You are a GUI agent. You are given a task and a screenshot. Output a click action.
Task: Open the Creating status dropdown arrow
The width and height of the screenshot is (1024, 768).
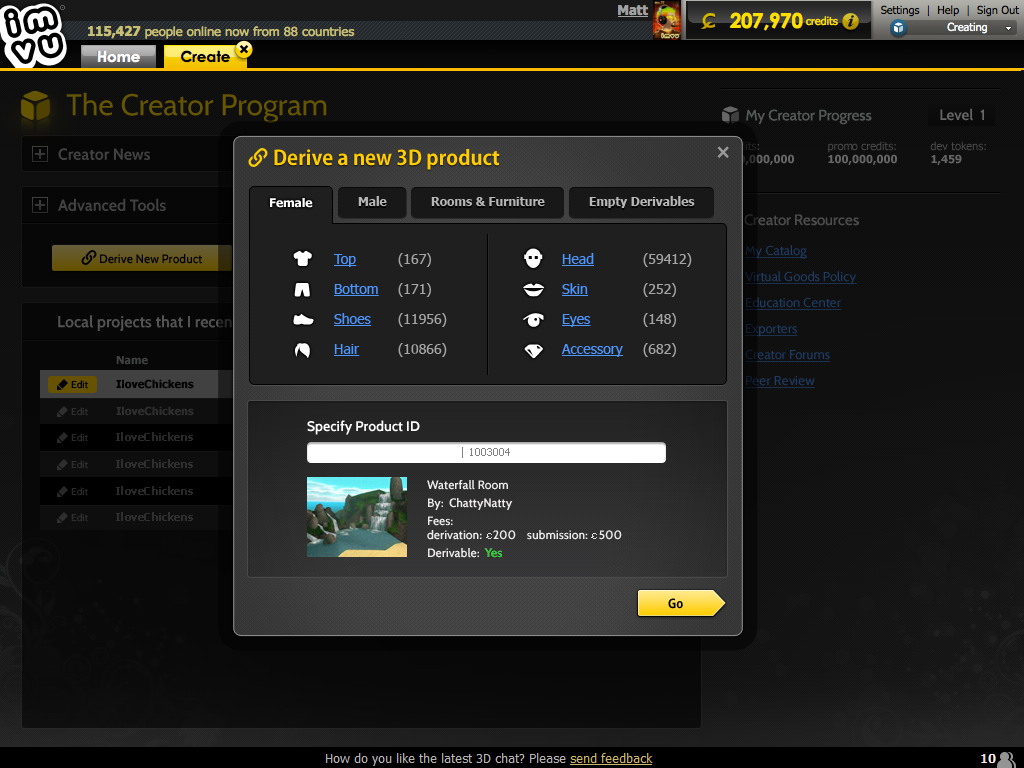point(1008,28)
